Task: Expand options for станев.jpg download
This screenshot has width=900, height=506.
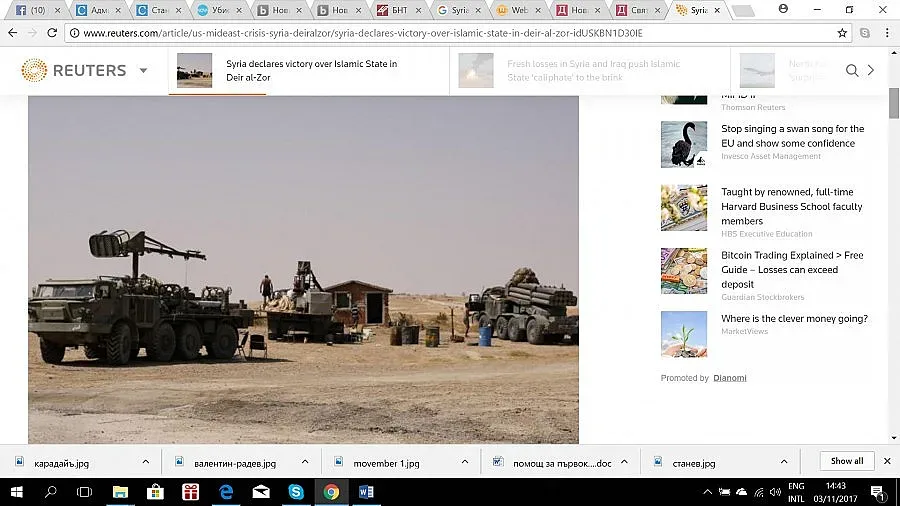Action: 784,462
